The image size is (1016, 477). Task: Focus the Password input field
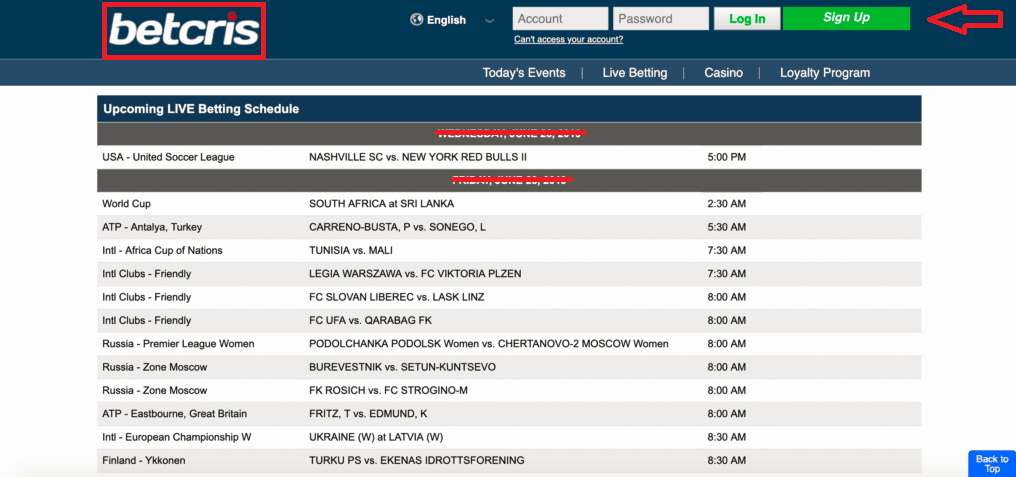tap(661, 19)
